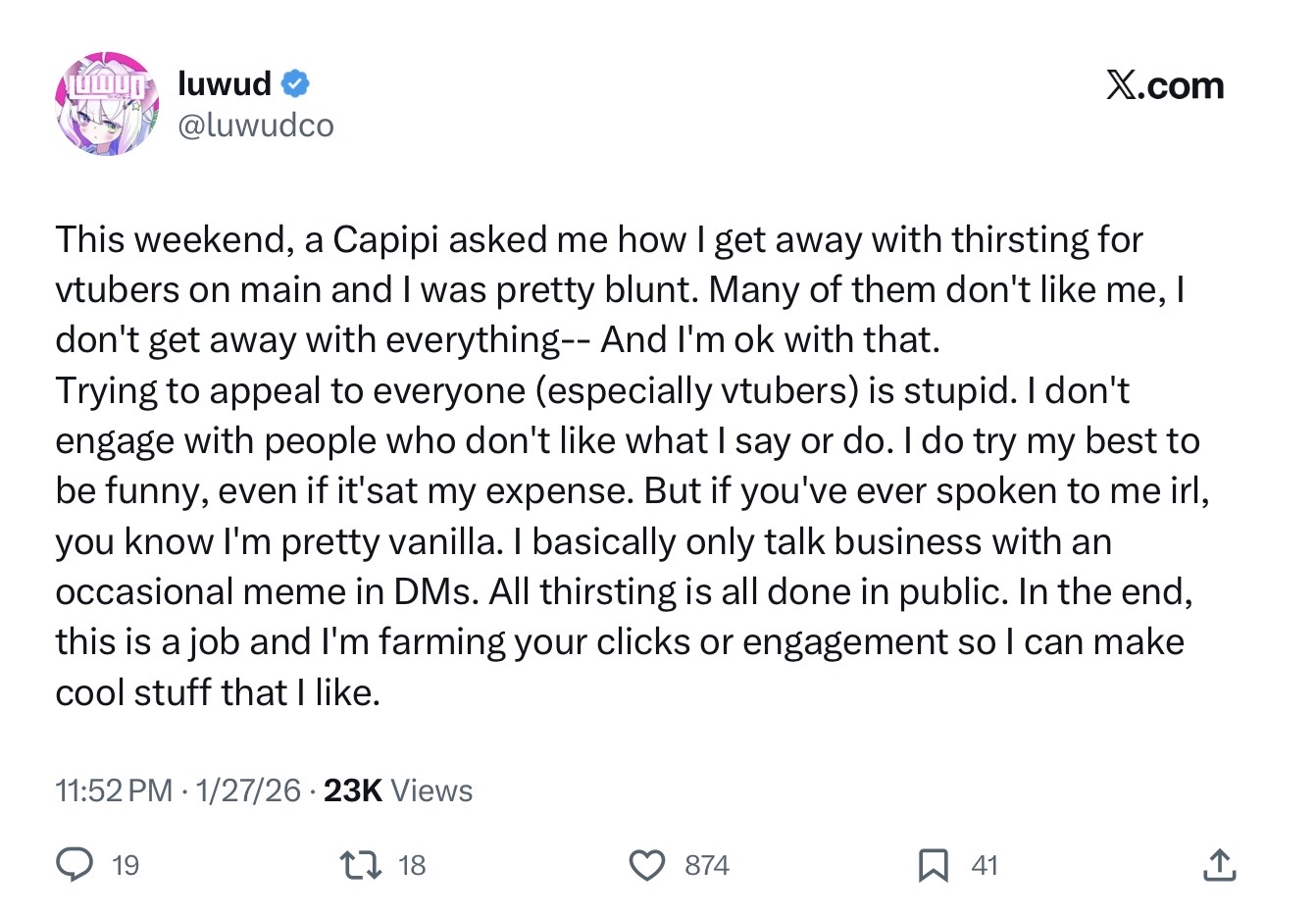The height and width of the screenshot is (916, 1316).
Task: Click the 1/27/26 post date
Action: pyautogui.click(x=248, y=790)
